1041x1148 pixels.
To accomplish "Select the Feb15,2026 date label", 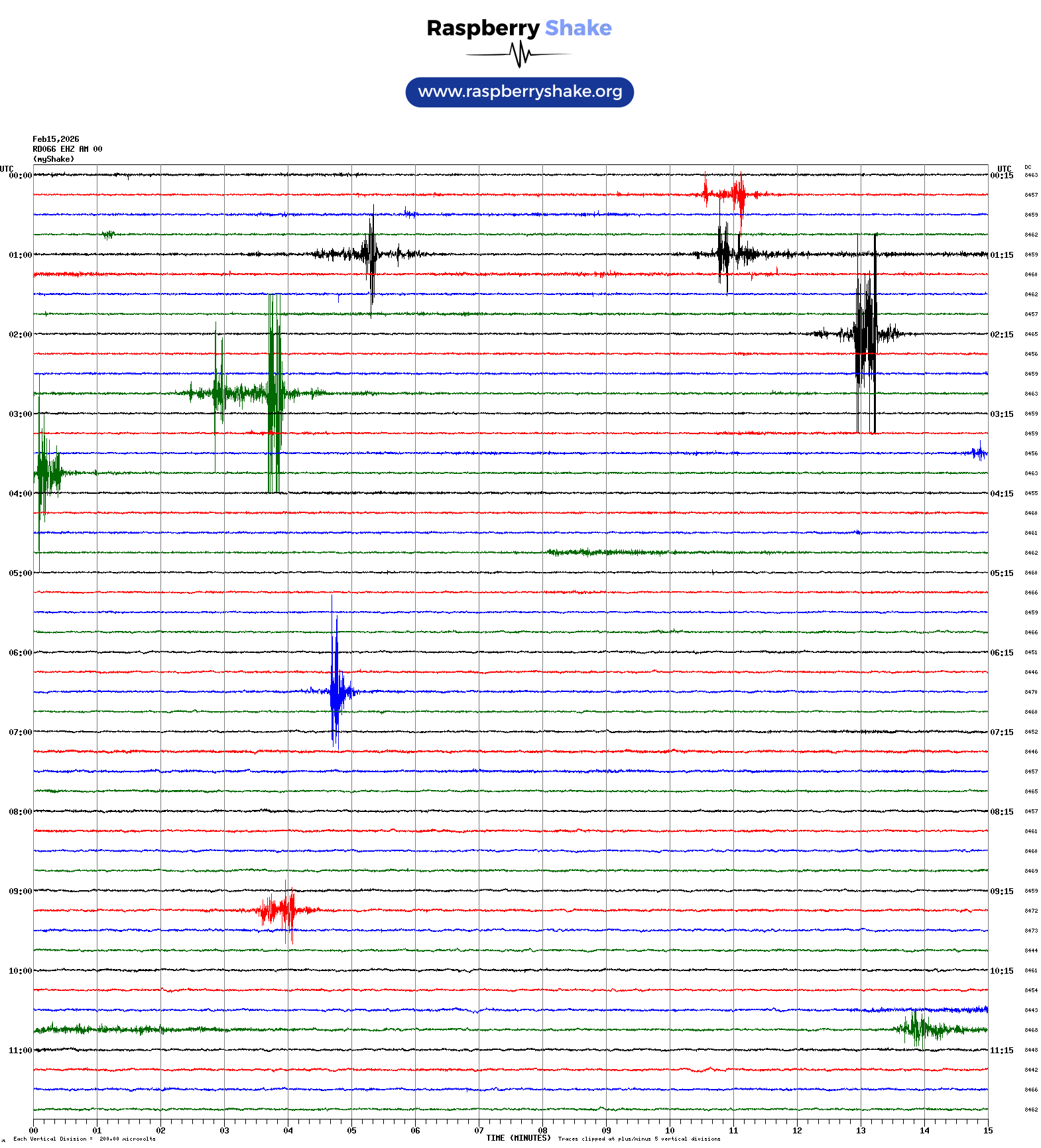I will coord(56,139).
